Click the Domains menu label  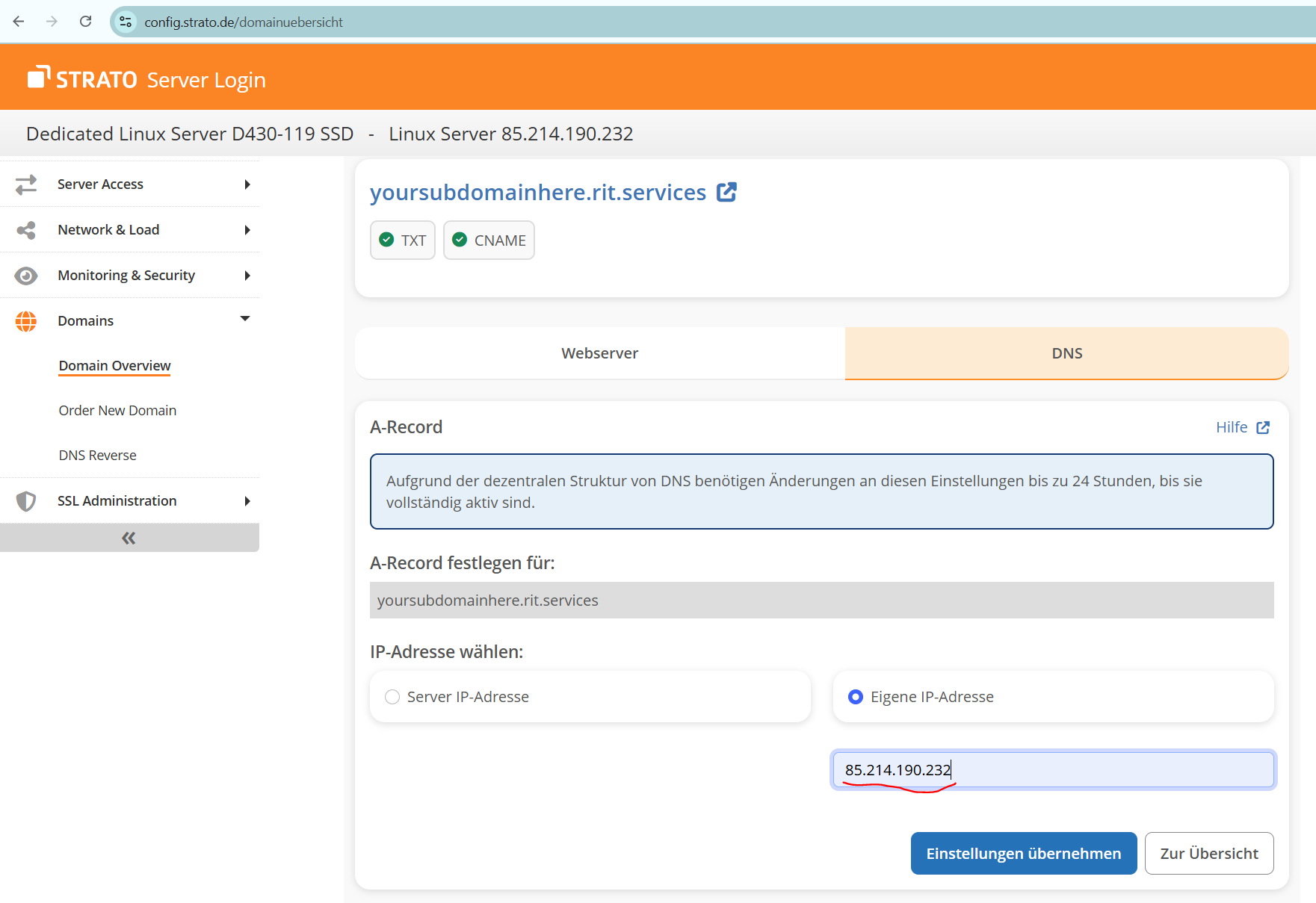[86, 321]
